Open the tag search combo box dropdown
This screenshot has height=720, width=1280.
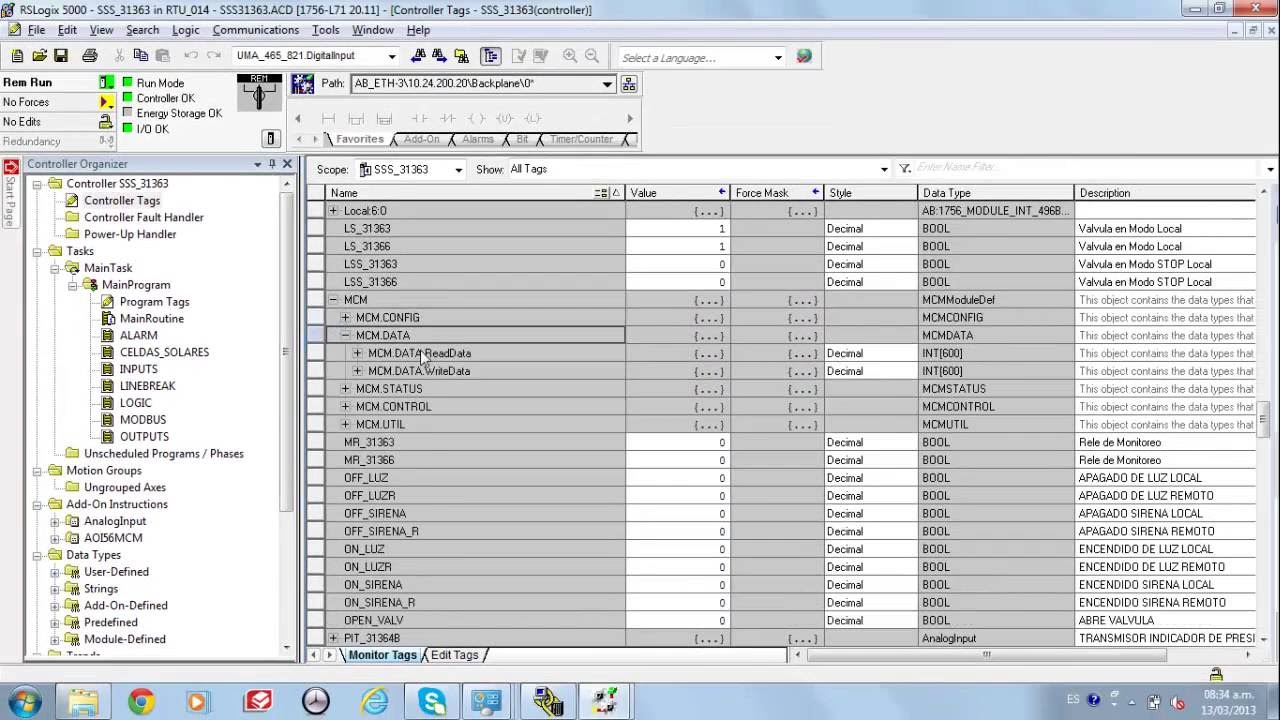[392, 56]
